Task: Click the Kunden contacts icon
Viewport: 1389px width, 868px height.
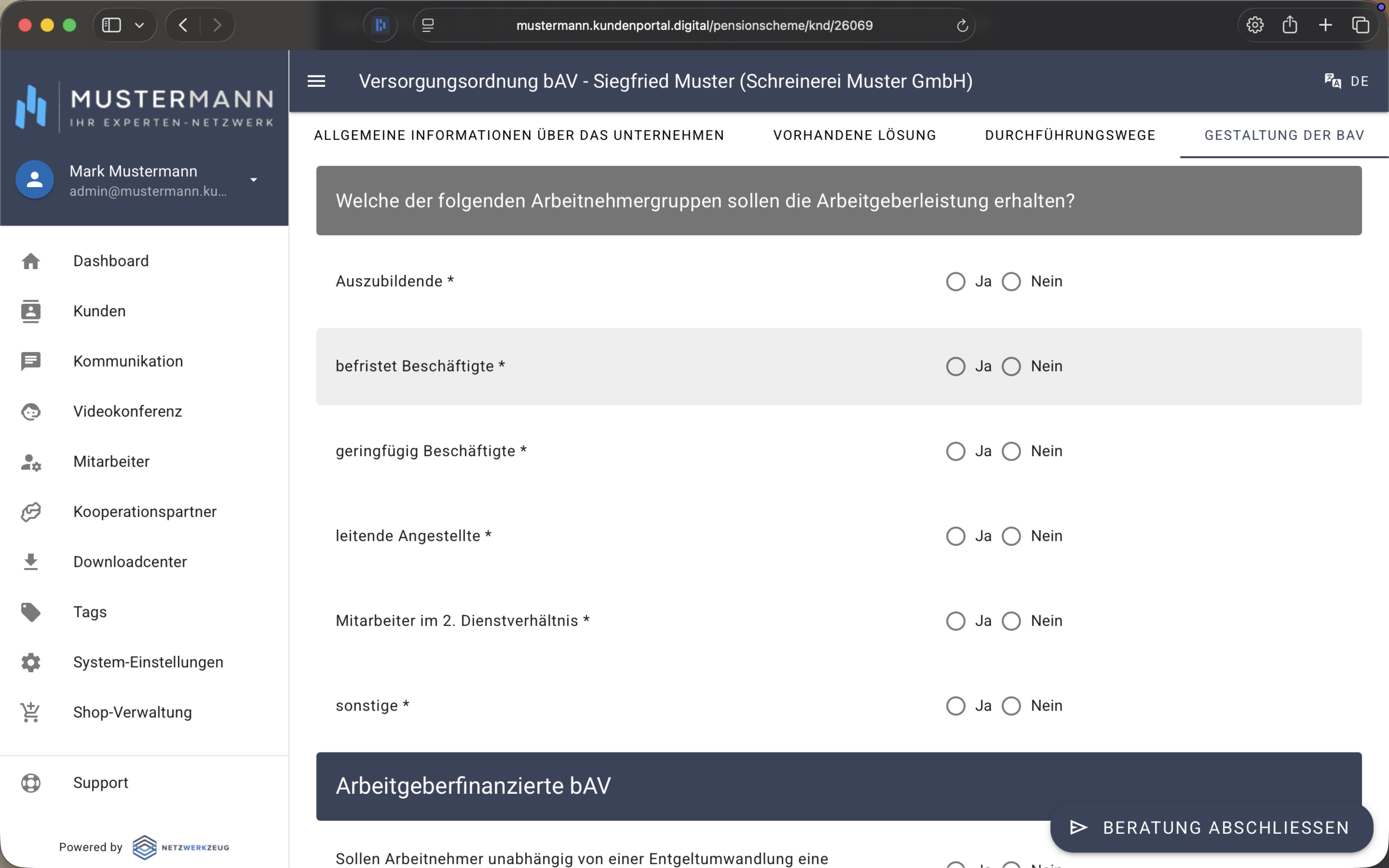Action: 31,311
